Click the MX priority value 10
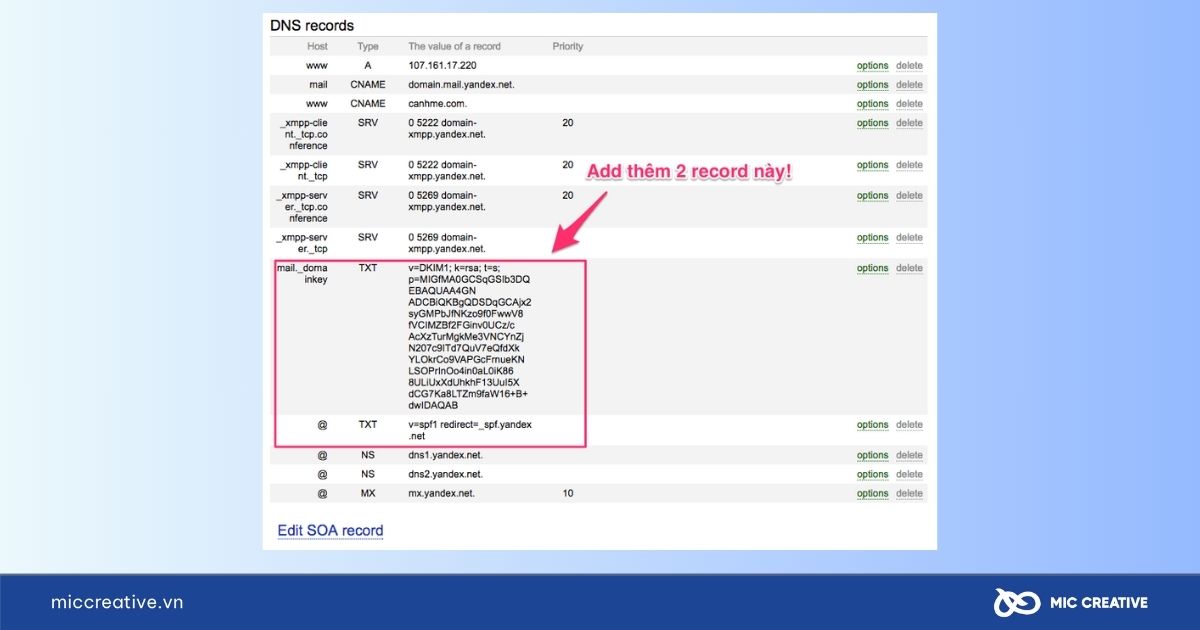 click(568, 493)
